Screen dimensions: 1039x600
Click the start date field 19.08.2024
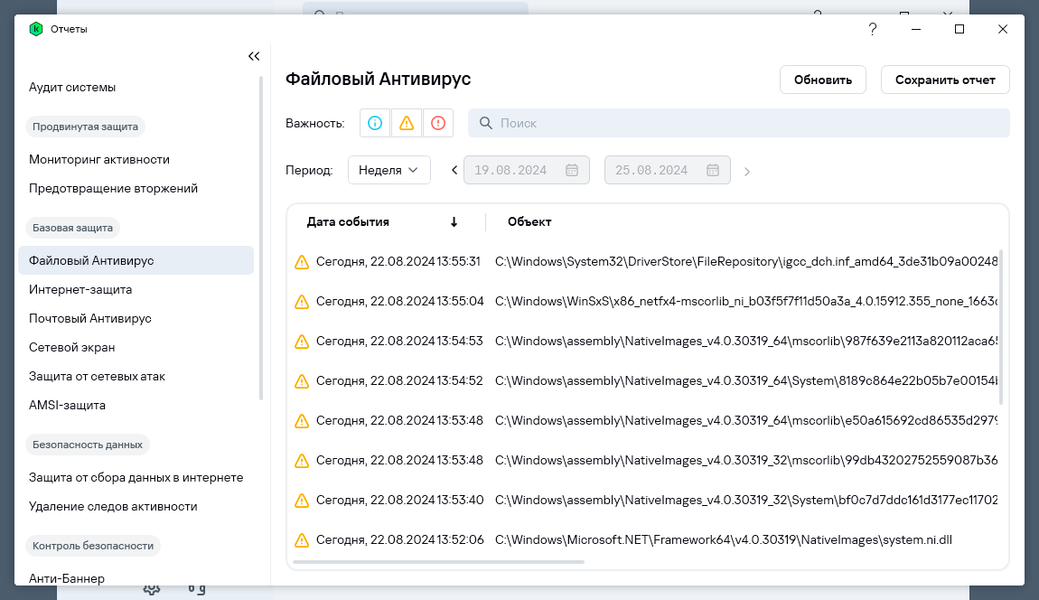click(x=527, y=170)
